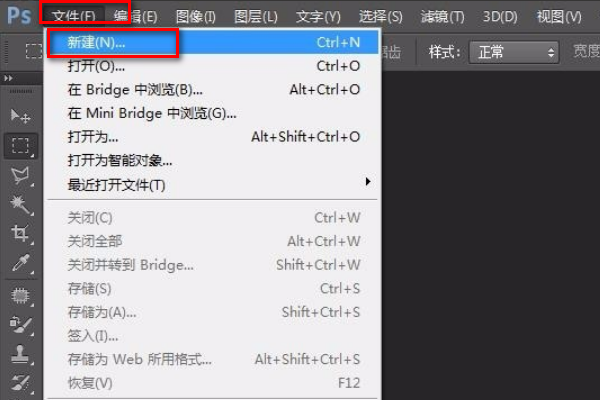Open the 滤镜(T) menu
This screenshot has width=600, height=400.
click(x=442, y=16)
